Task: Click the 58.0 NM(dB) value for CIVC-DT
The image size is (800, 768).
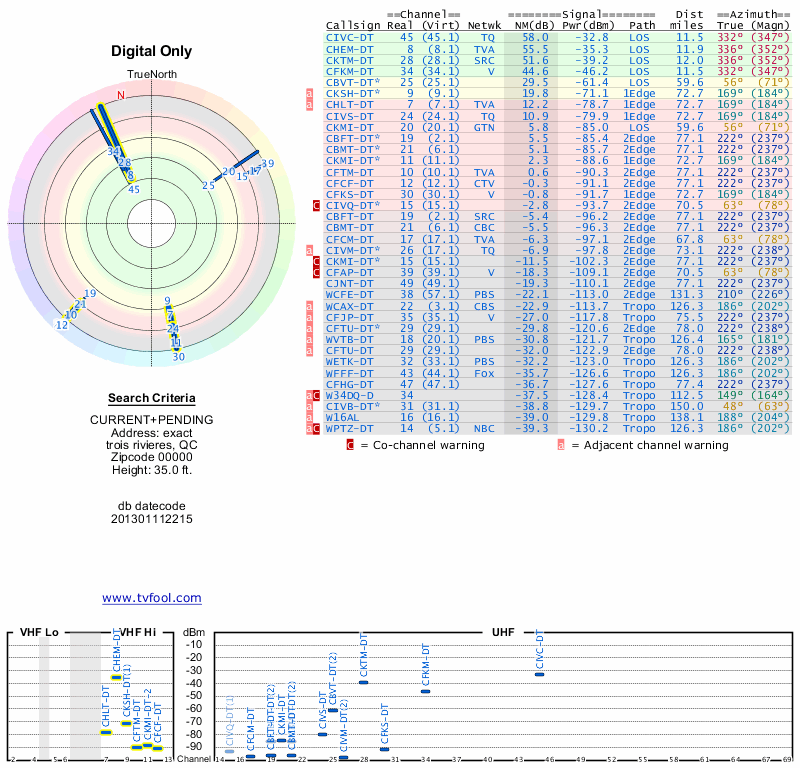Action: tap(535, 38)
